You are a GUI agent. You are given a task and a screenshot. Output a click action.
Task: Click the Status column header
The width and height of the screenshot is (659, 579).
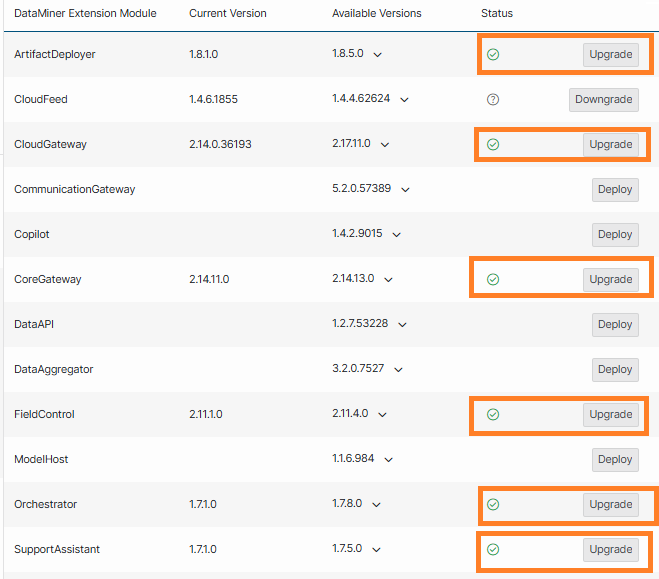pyautogui.click(x=497, y=13)
